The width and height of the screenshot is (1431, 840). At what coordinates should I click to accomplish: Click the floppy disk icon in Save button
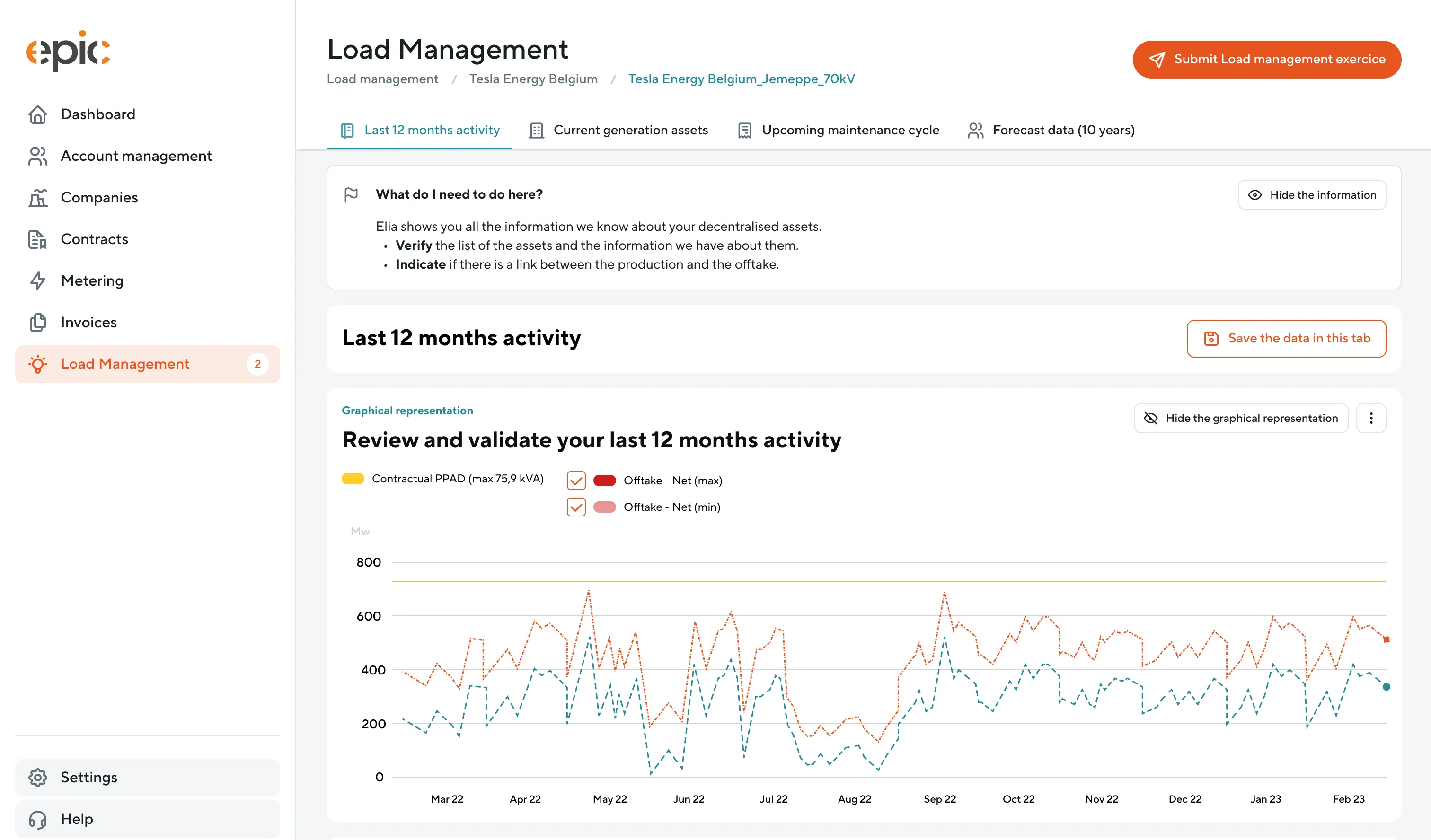pyautogui.click(x=1211, y=339)
